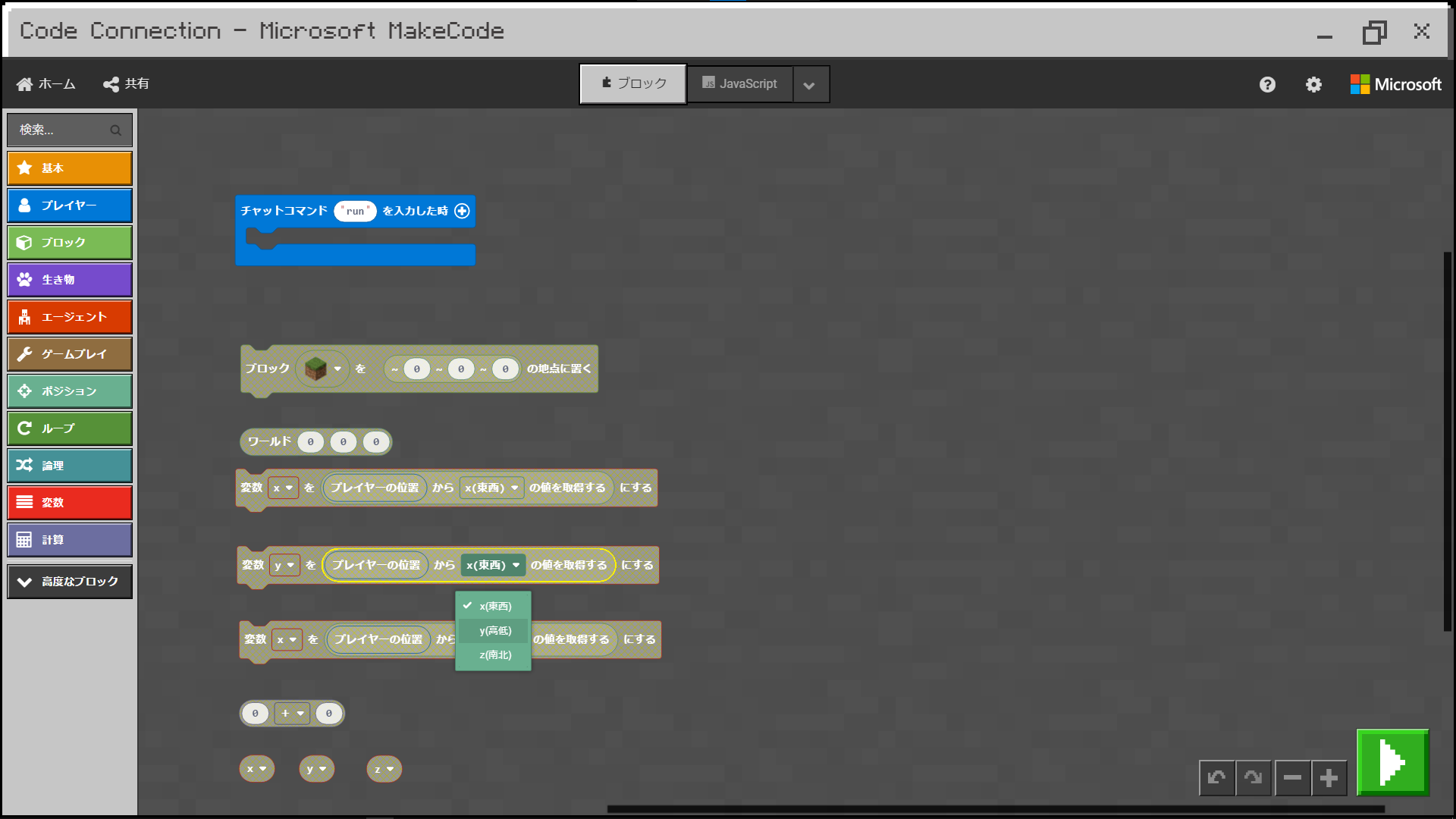Edit third coordinate of ワールド block
Viewport: 1456px width, 819px height.
click(376, 442)
